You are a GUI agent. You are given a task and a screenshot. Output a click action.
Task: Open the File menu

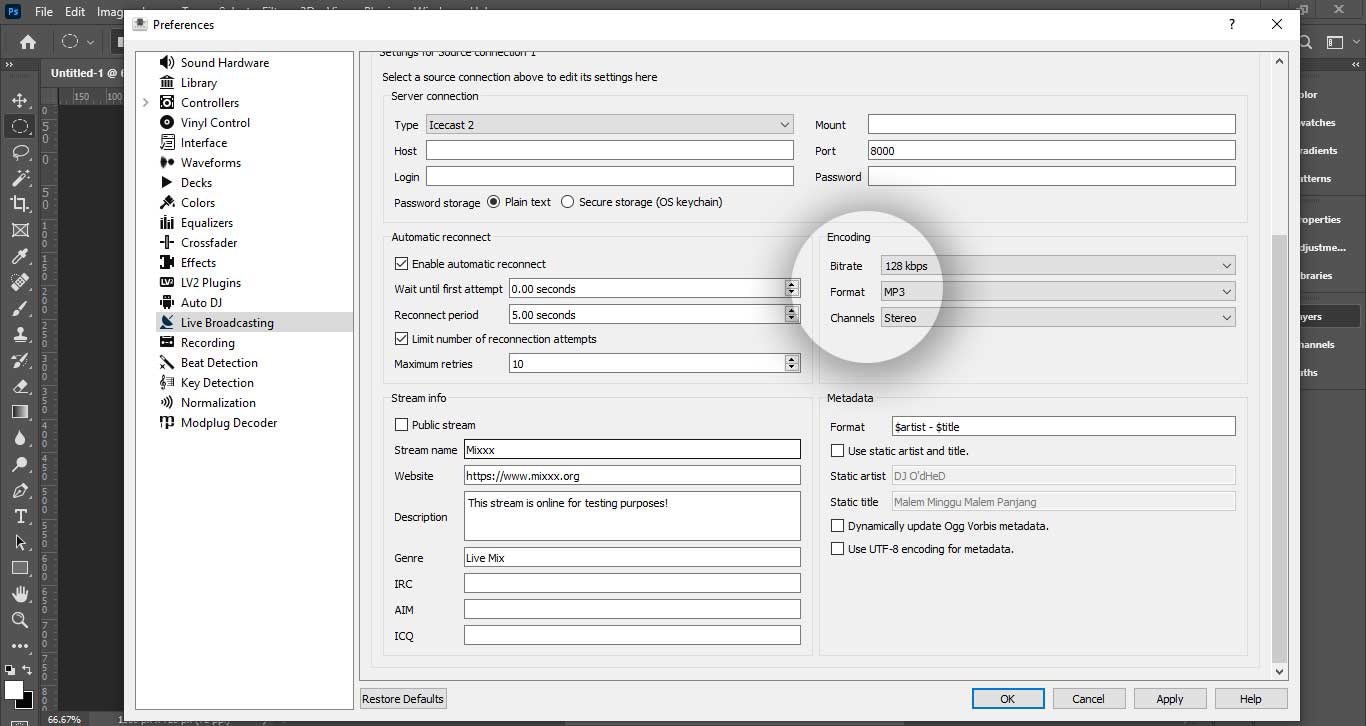[x=44, y=12]
